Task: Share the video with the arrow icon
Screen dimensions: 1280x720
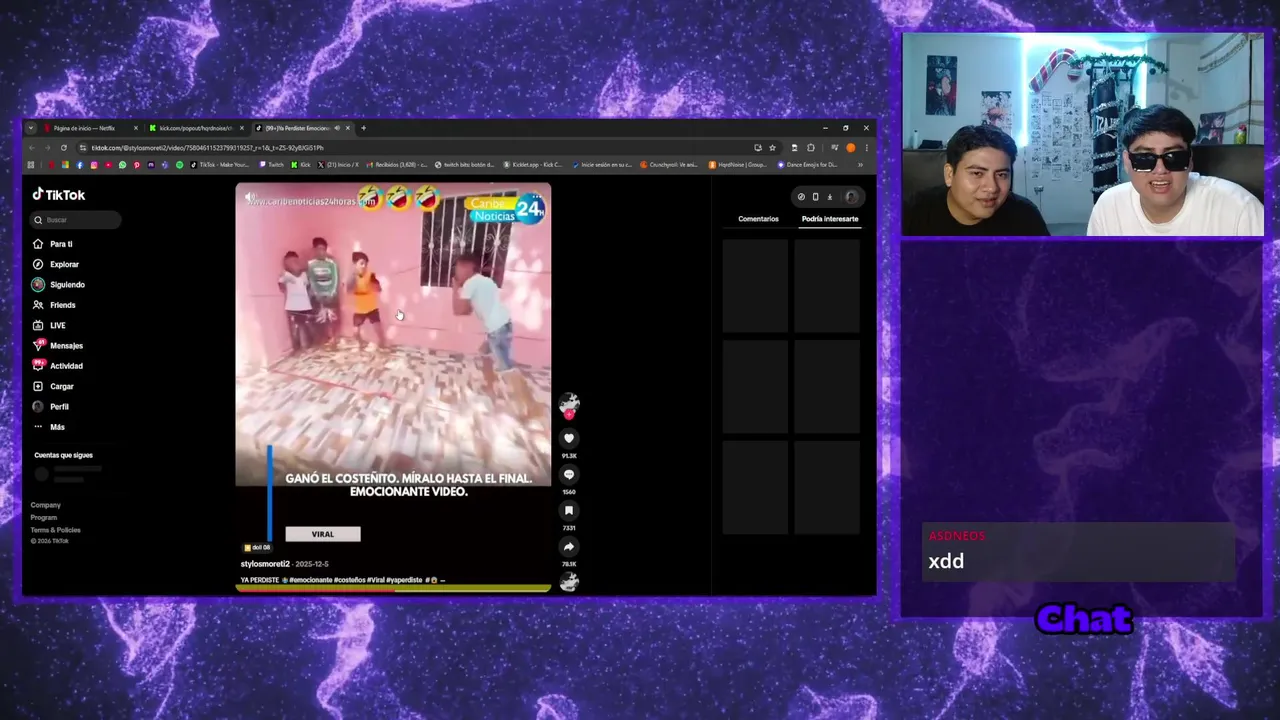Action: (569, 546)
